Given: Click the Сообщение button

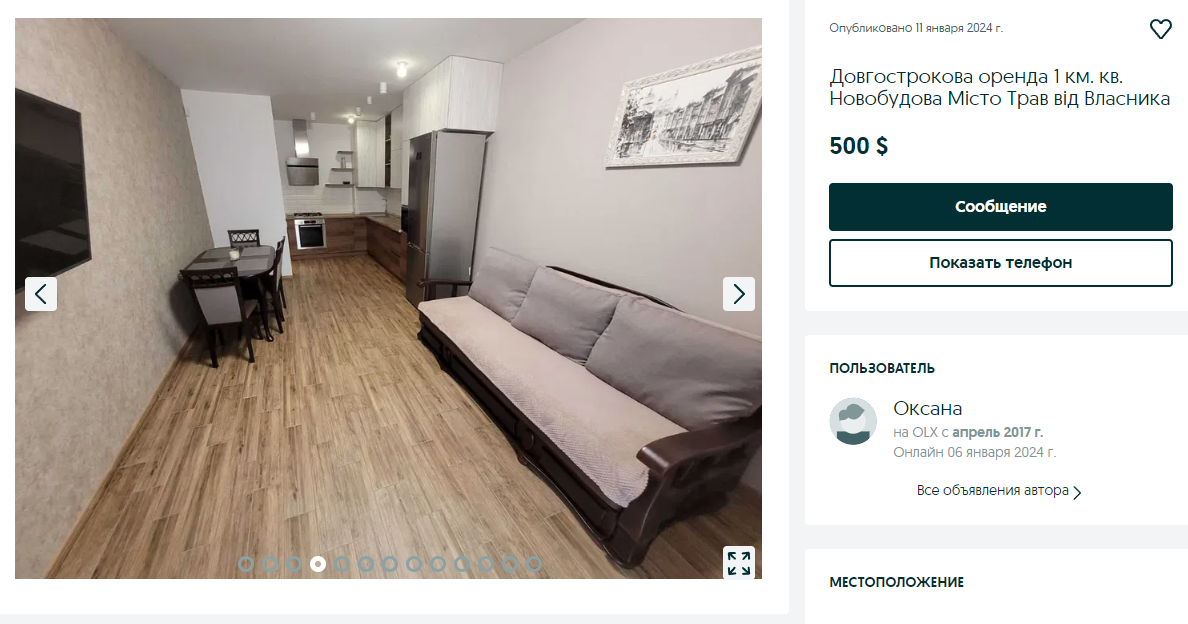Looking at the screenshot, I should point(1001,207).
